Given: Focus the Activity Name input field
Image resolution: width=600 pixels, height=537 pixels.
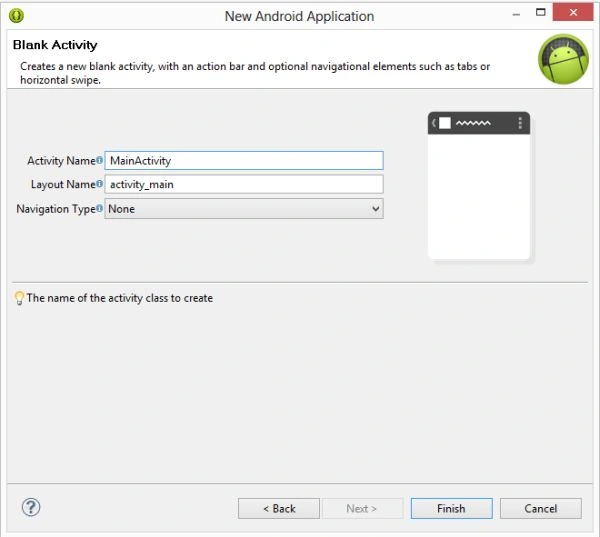Looking at the screenshot, I should (244, 160).
